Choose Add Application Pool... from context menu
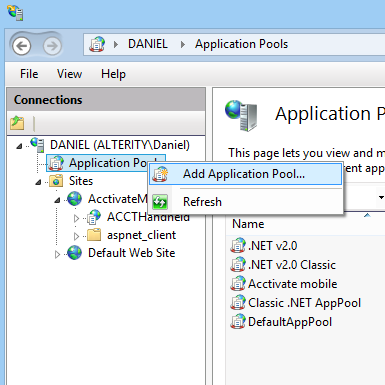The height and width of the screenshot is (385, 385). (246, 174)
